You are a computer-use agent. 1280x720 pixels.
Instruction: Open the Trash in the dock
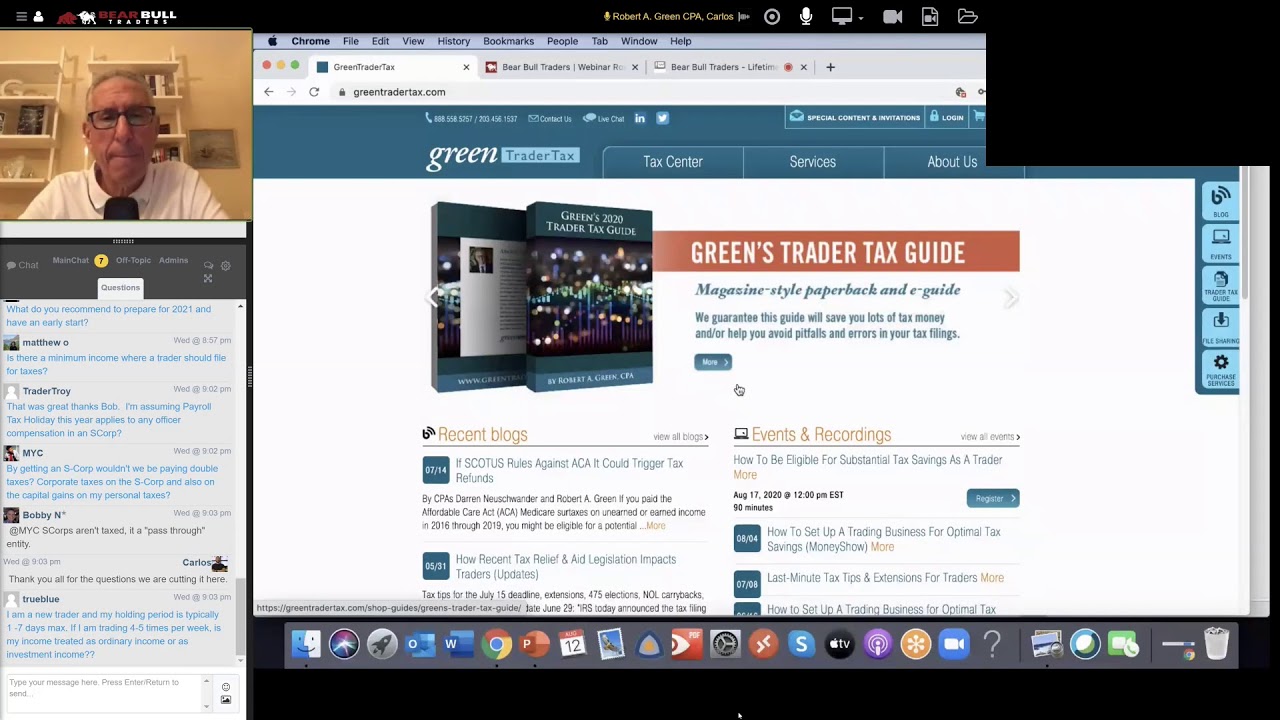pos(1216,644)
